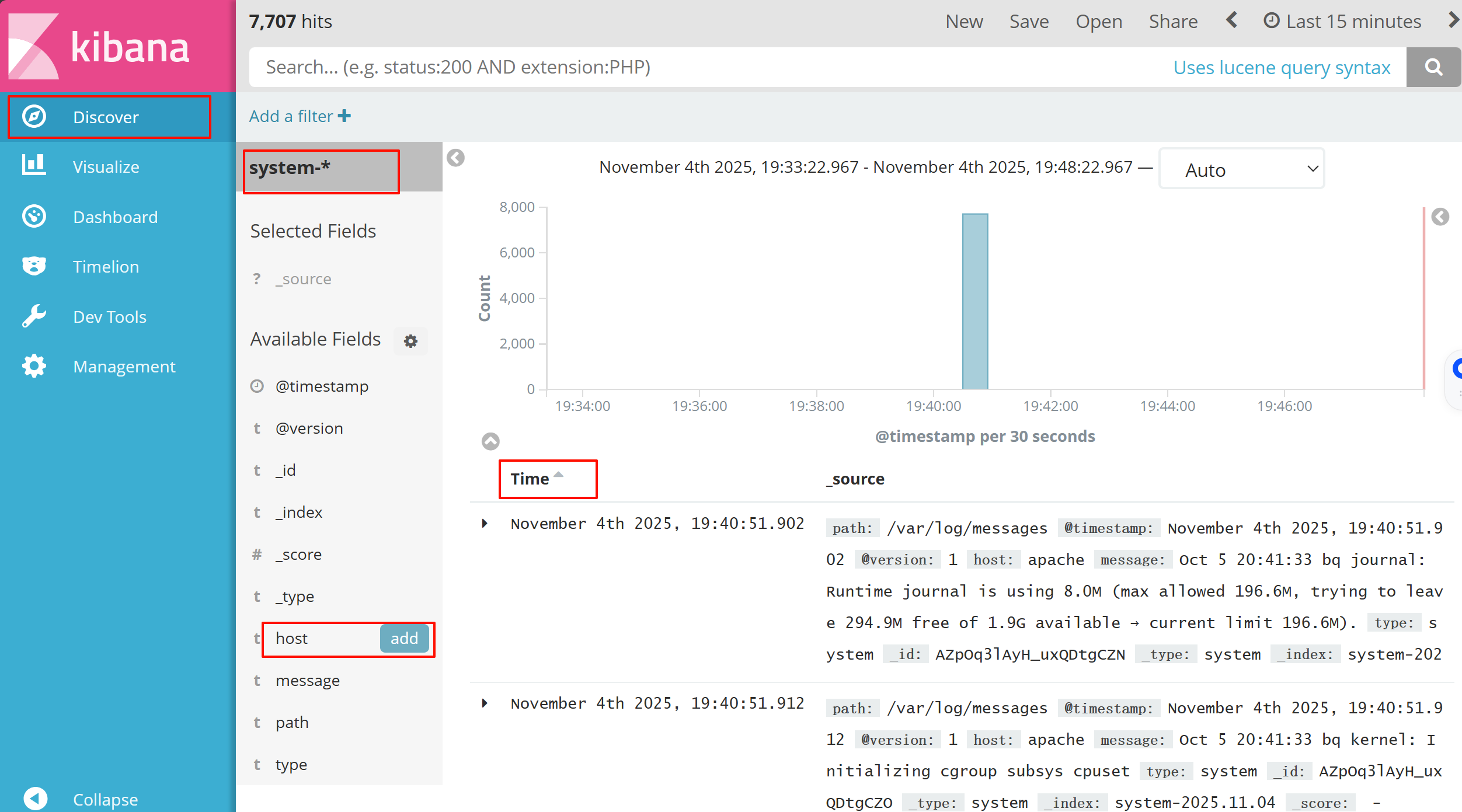The height and width of the screenshot is (812, 1462).
Task: Go to the Dashboard section
Action: click(118, 217)
